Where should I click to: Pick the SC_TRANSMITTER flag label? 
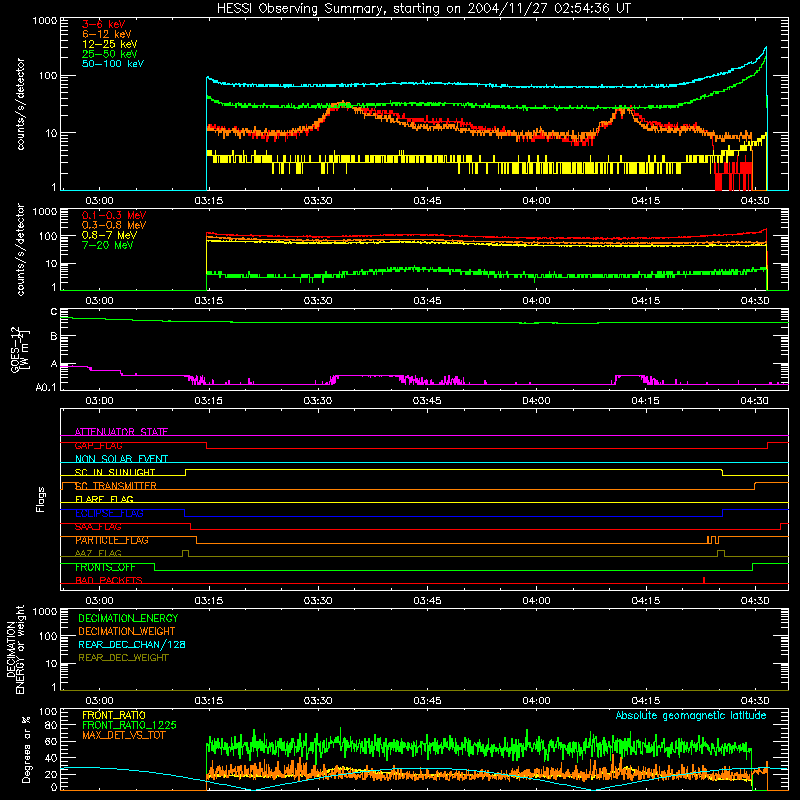click(116, 486)
